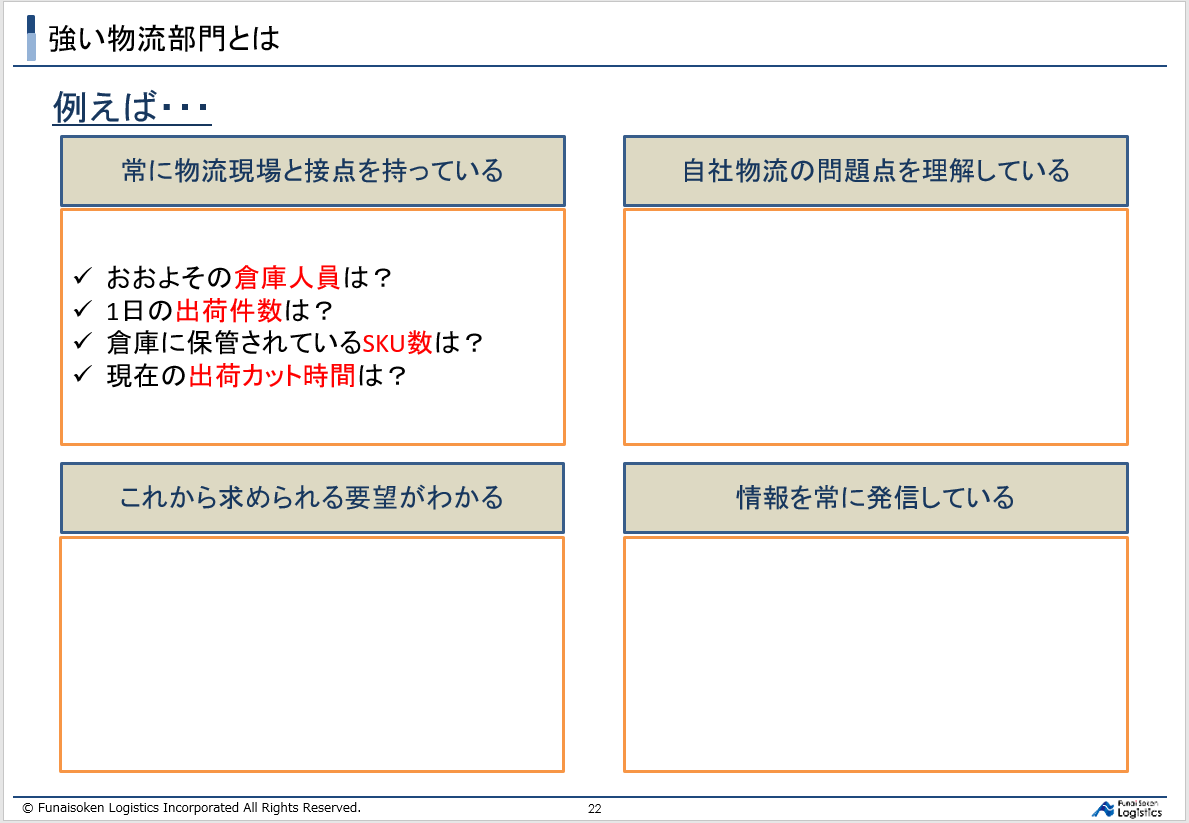Viewport: 1189px width, 823px height.
Task: Click the page number 22 in the footer
Action: click(x=594, y=809)
